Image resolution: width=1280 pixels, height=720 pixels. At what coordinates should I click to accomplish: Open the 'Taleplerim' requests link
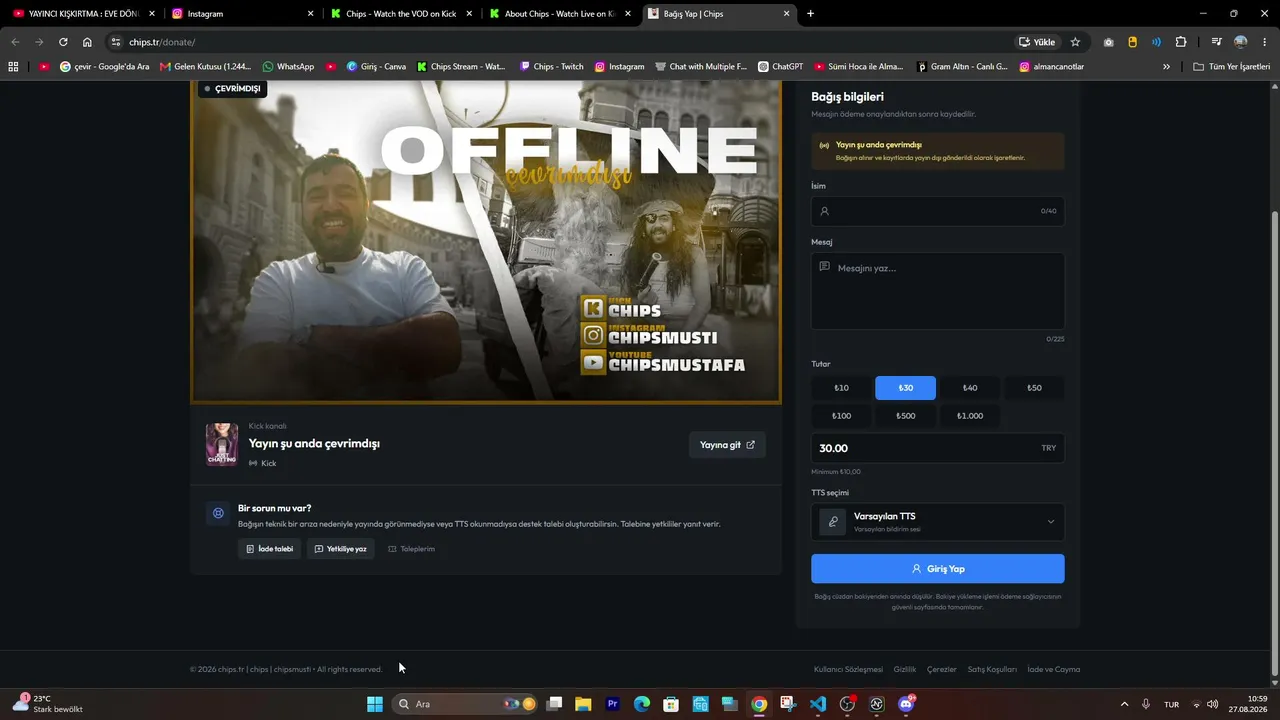coord(411,549)
